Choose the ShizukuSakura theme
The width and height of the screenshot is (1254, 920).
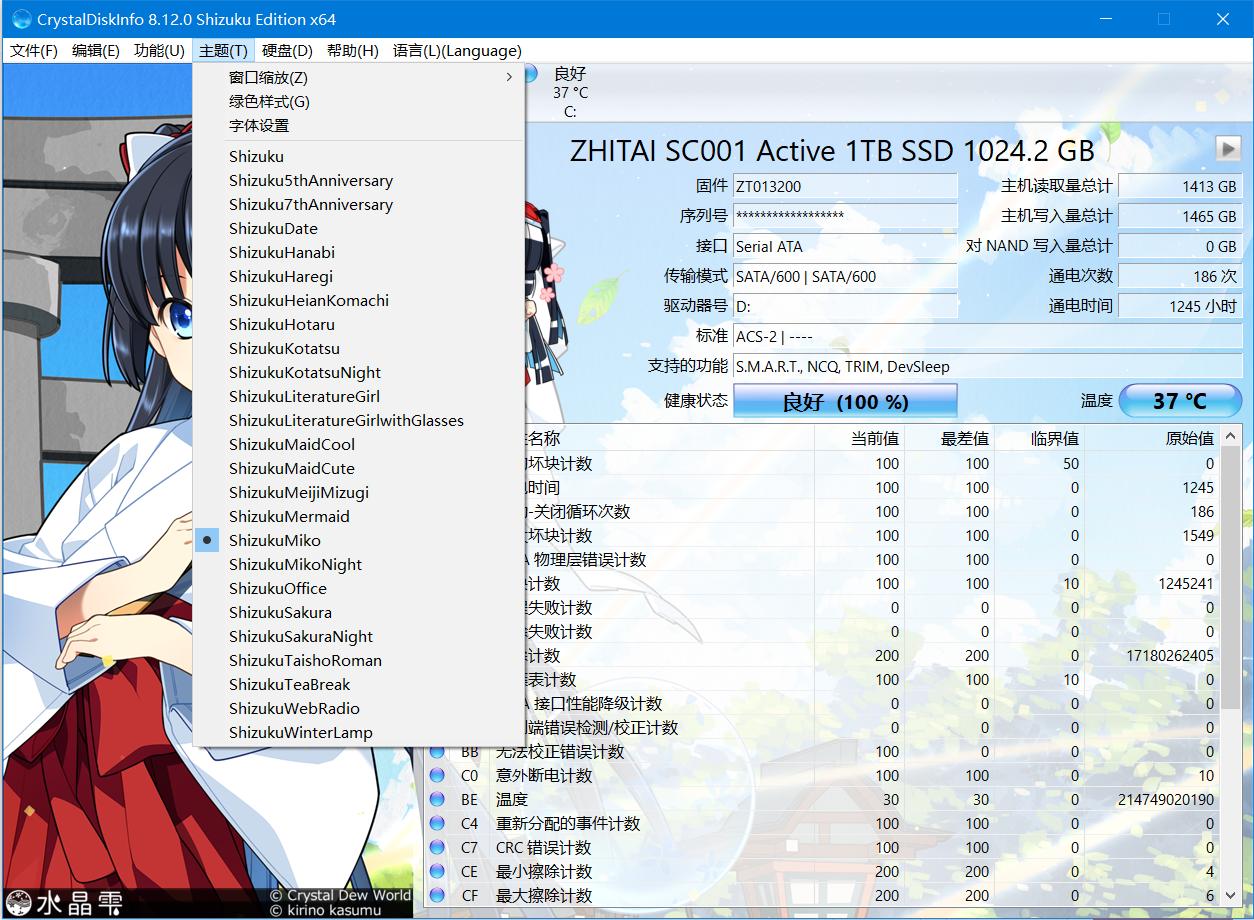280,612
